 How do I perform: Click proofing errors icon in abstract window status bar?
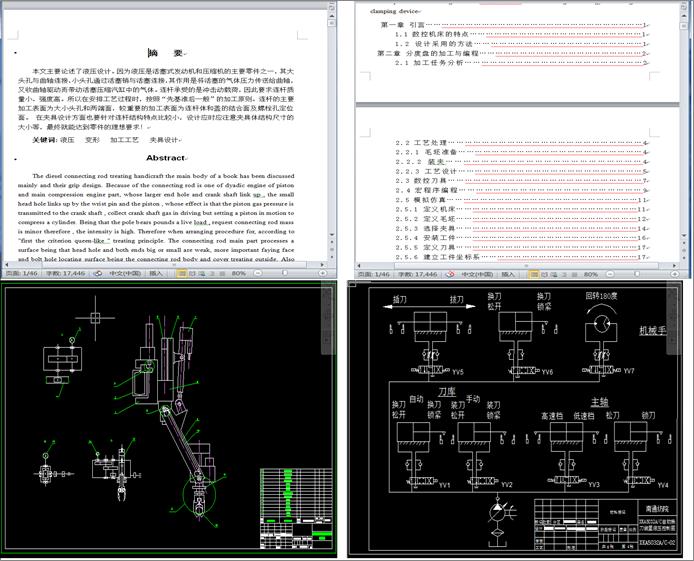[98, 273]
